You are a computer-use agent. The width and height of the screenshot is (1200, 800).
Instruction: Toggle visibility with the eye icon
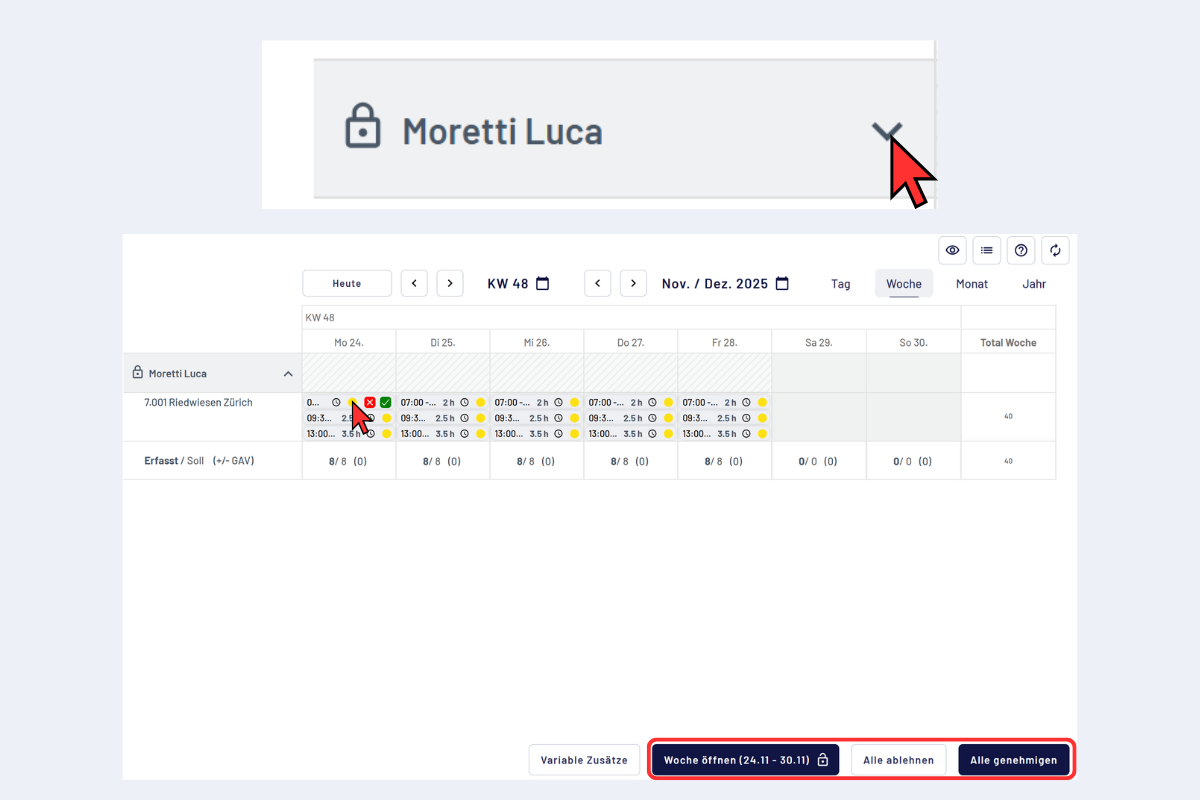(x=952, y=250)
